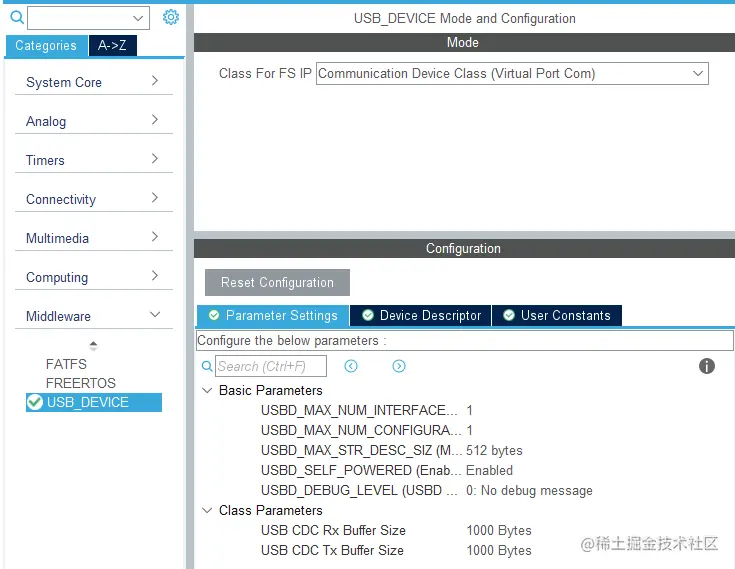
Task: Click the Mode section header
Action: [x=464, y=42]
